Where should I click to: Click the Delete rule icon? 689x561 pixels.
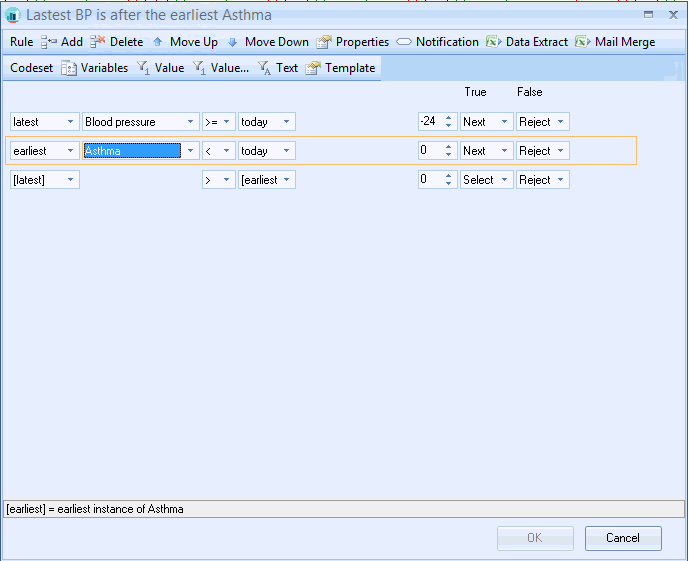[x=98, y=42]
